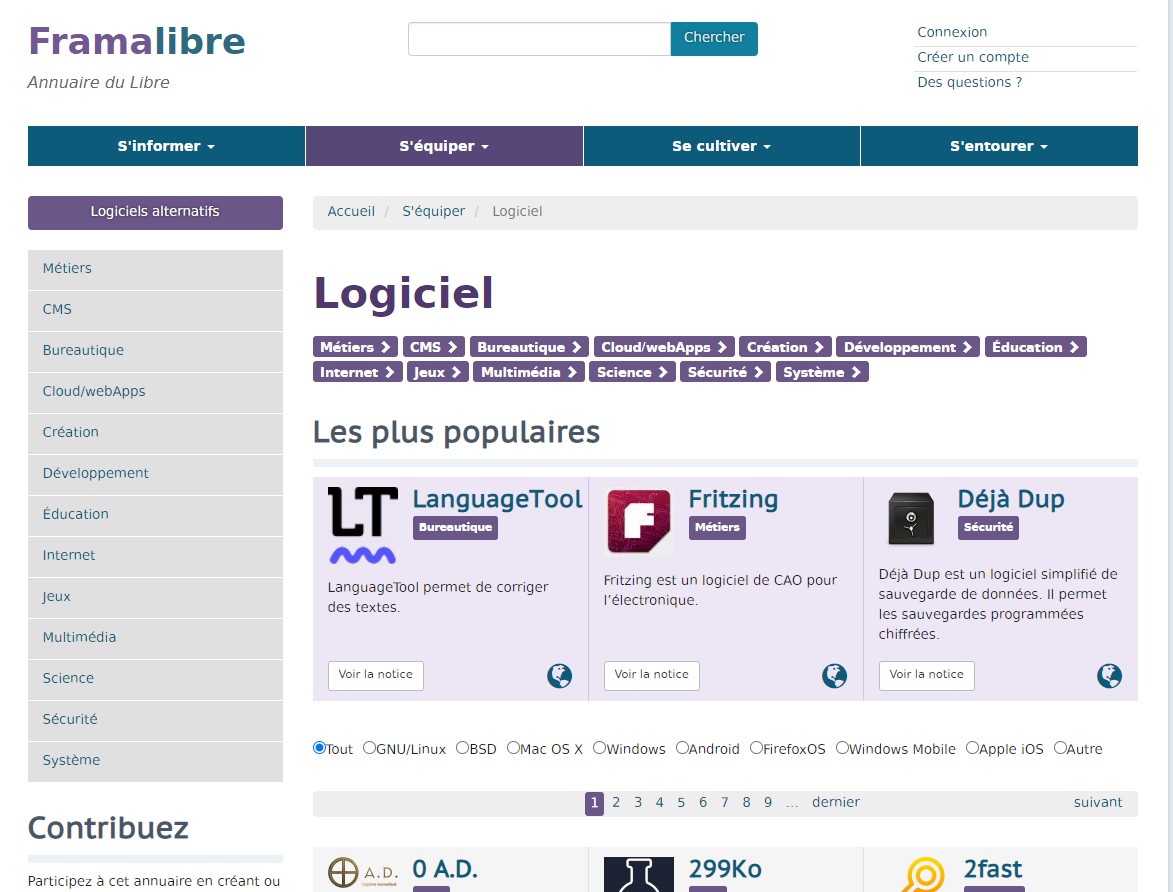The width and height of the screenshot is (1173, 892).
Task: Click the Sécurité tag on Déjà Dup card
Action: (x=988, y=528)
